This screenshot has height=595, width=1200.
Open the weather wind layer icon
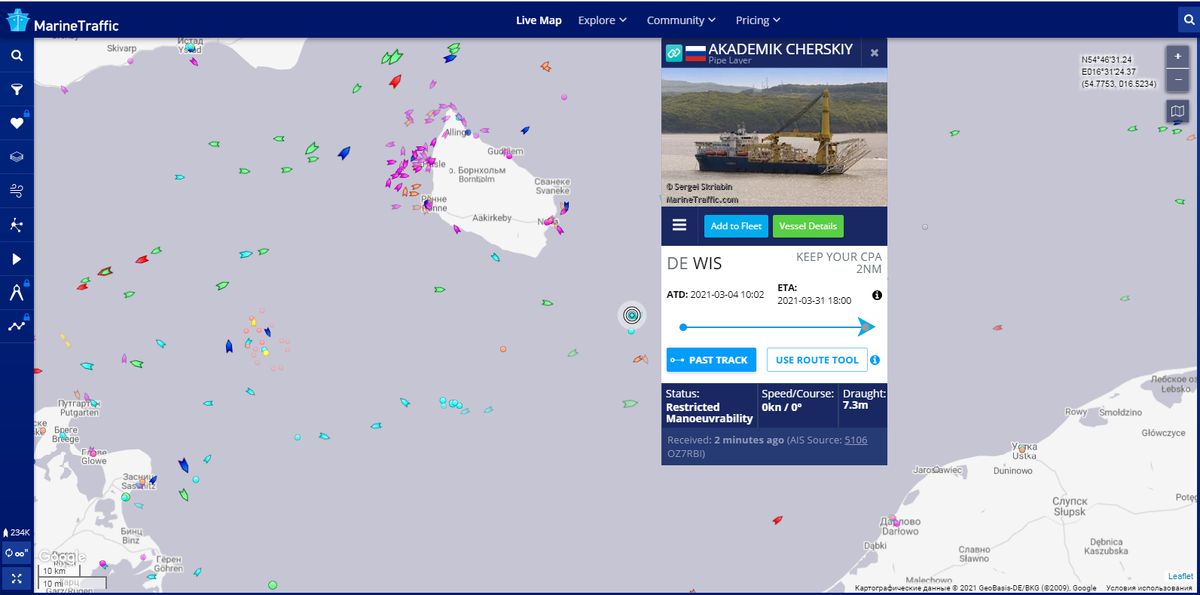pos(17,190)
